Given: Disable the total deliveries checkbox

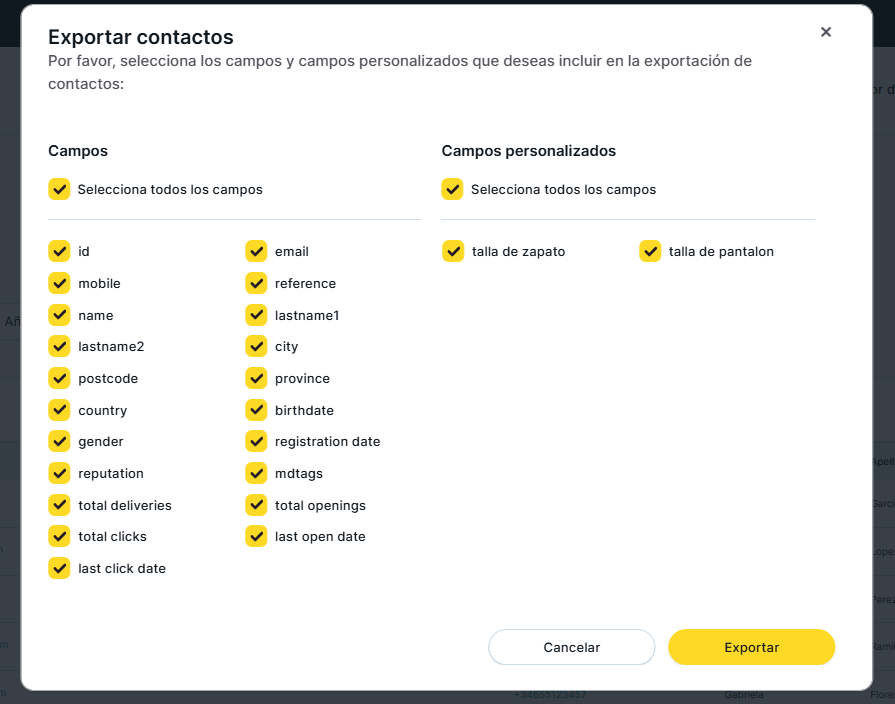Looking at the screenshot, I should pyautogui.click(x=59, y=505).
